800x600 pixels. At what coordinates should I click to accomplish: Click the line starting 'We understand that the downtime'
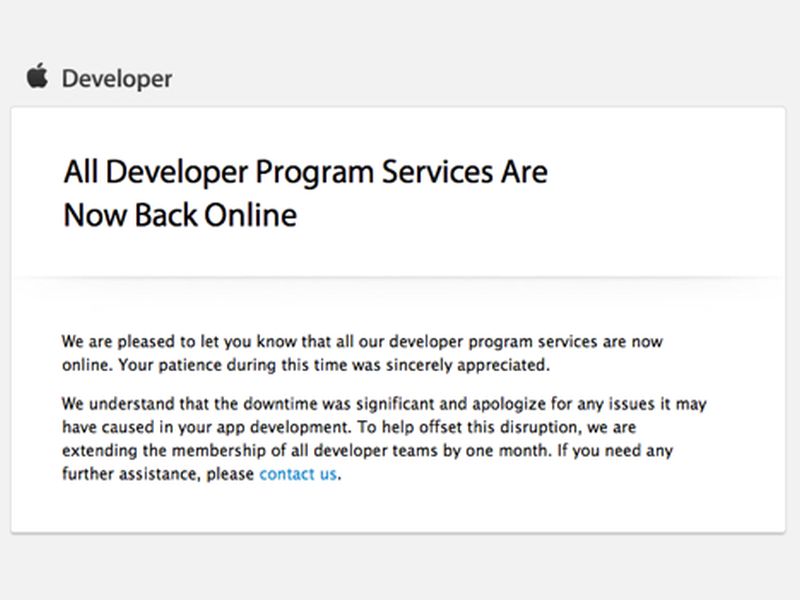click(x=384, y=404)
